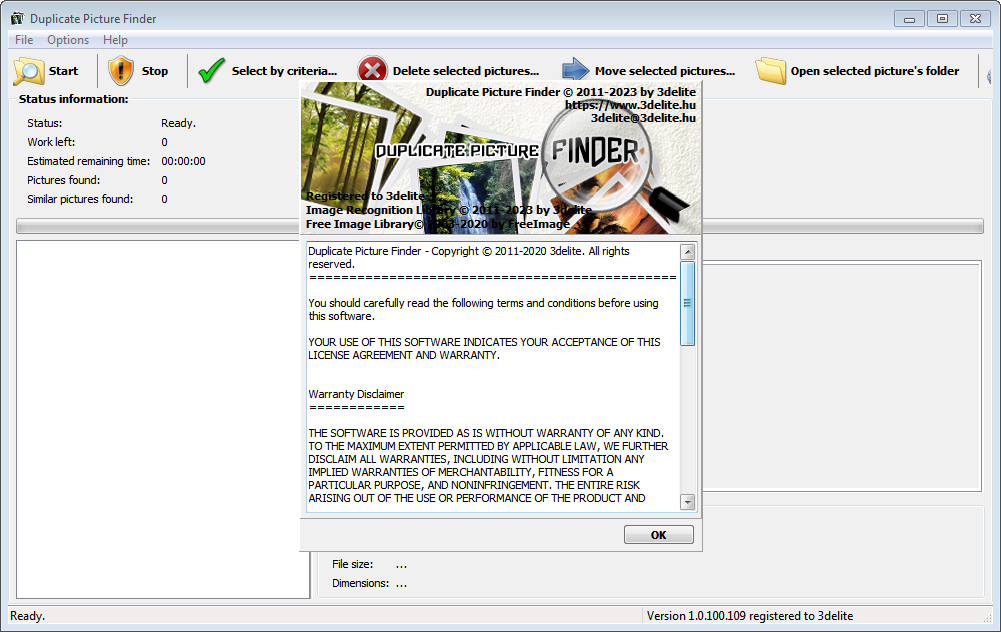Open the Options menu

tap(68, 40)
